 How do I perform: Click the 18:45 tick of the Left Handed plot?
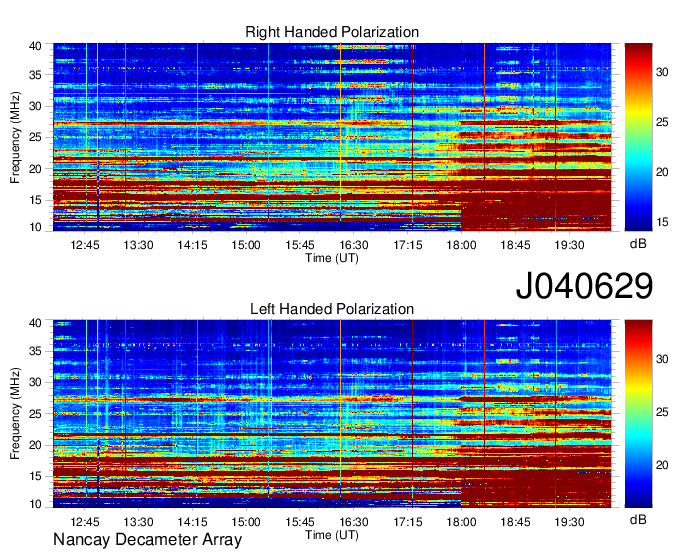click(515, 522)
